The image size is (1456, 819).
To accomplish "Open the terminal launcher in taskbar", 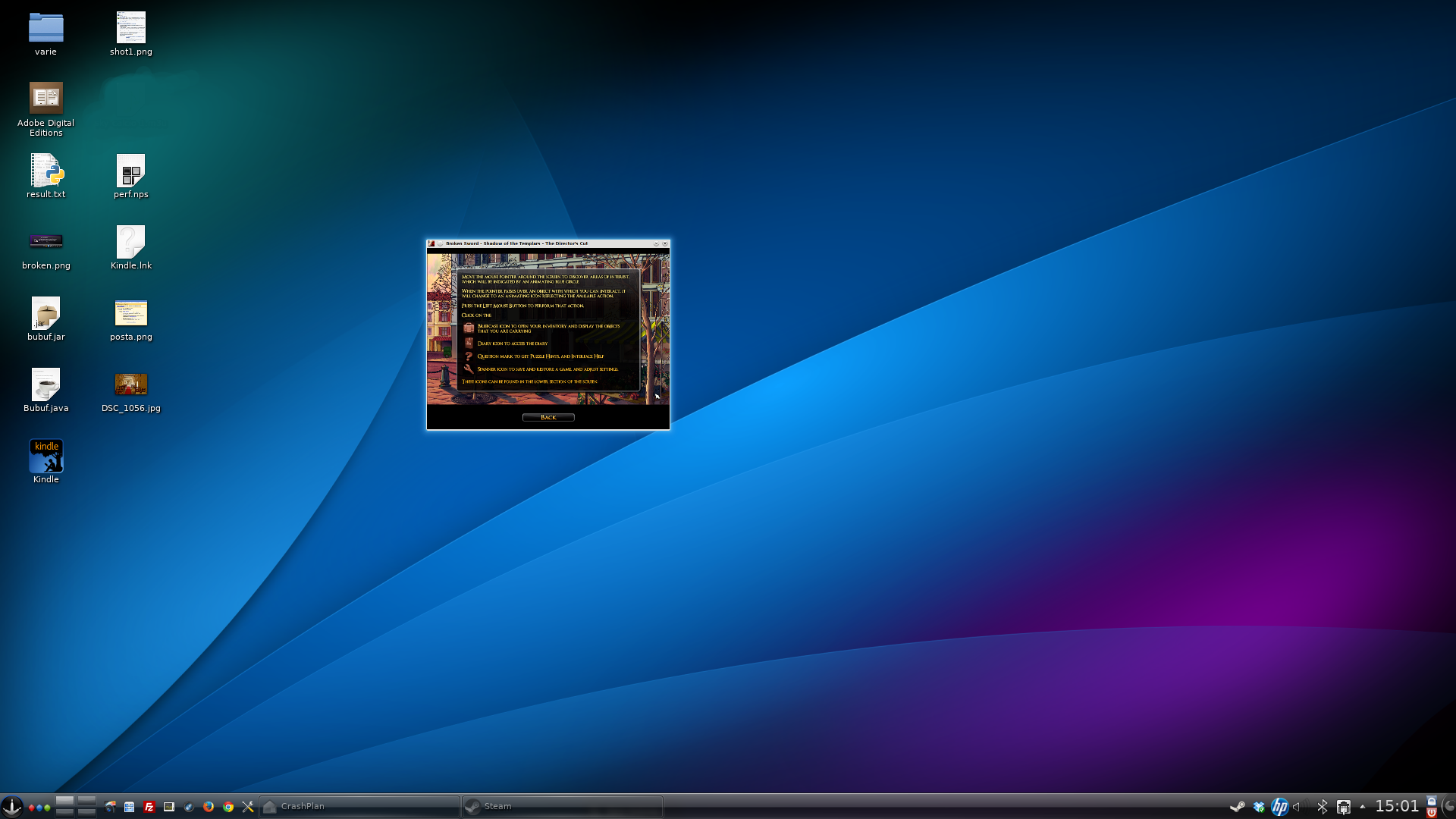I will click(169, 807).
